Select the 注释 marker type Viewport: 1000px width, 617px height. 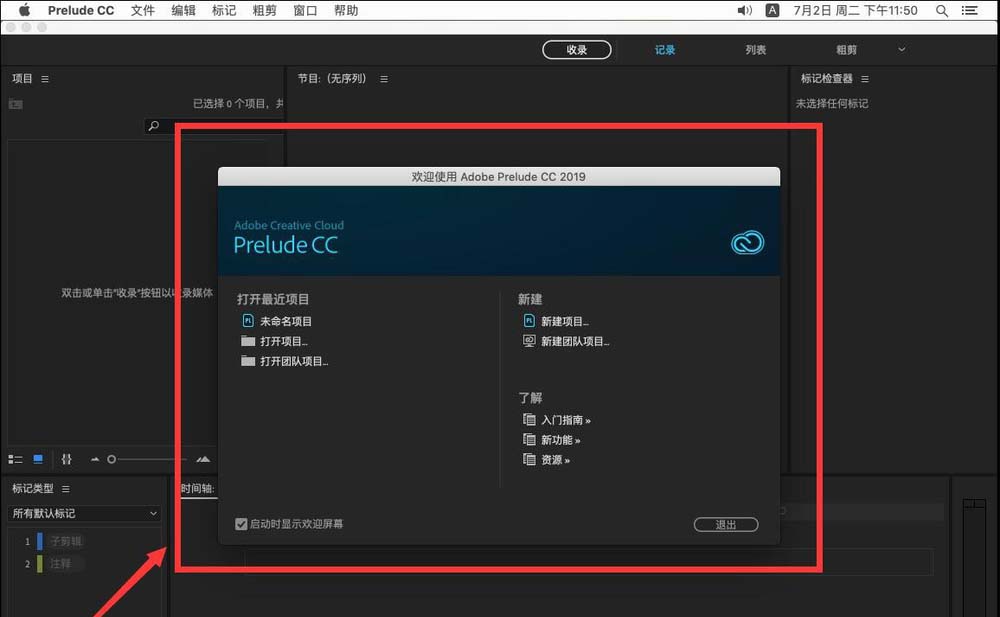pos(61,563)
